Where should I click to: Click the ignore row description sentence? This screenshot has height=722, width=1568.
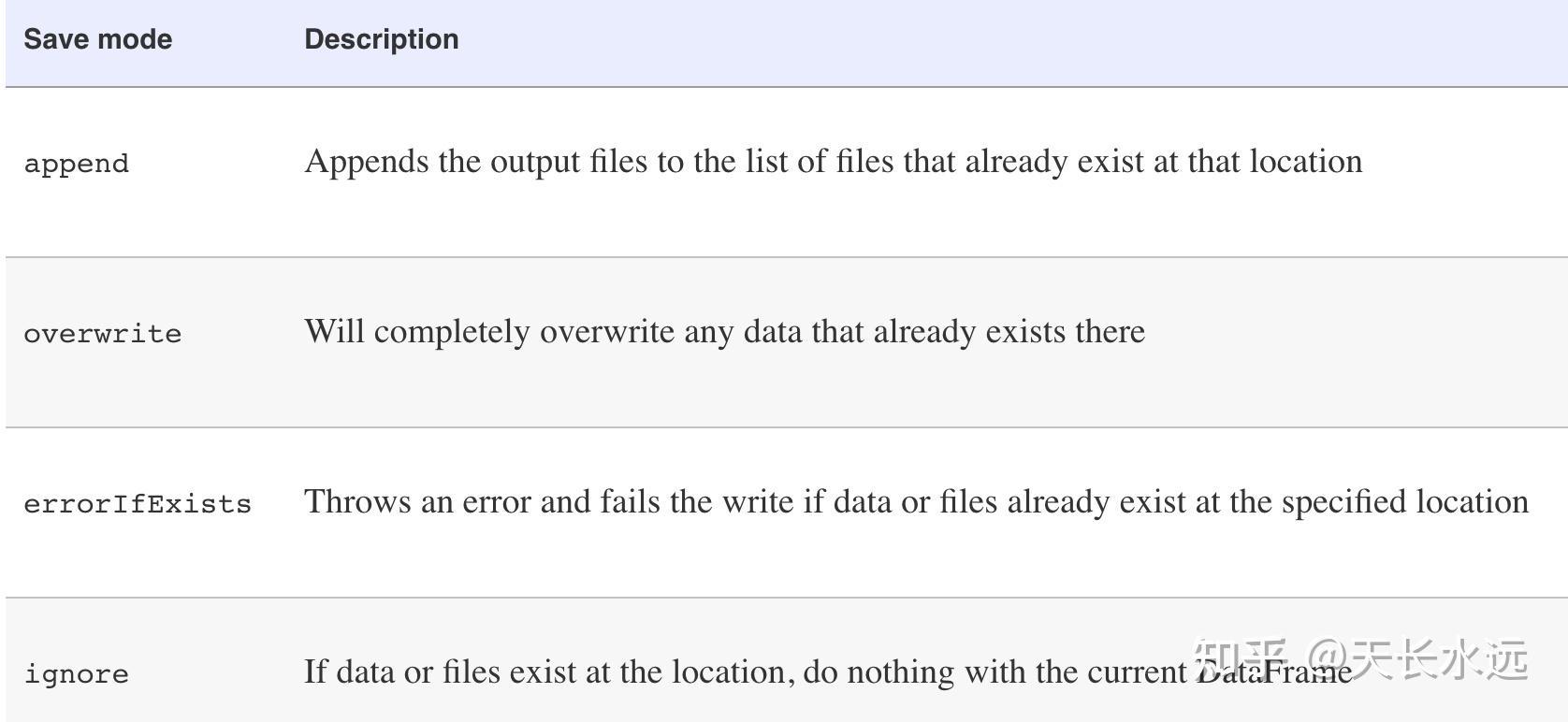(748, 672)
